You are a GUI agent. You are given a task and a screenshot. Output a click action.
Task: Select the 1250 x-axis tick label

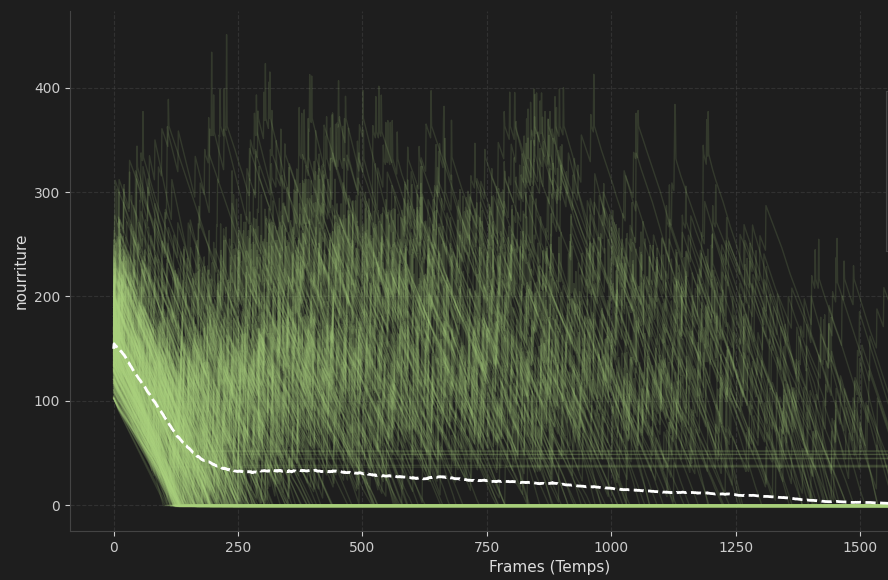click(736, 547)
